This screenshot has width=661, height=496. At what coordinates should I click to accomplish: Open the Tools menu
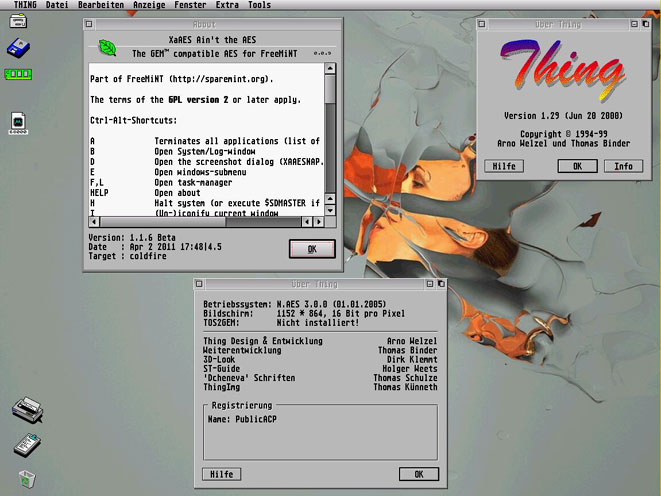coord(259,5)
